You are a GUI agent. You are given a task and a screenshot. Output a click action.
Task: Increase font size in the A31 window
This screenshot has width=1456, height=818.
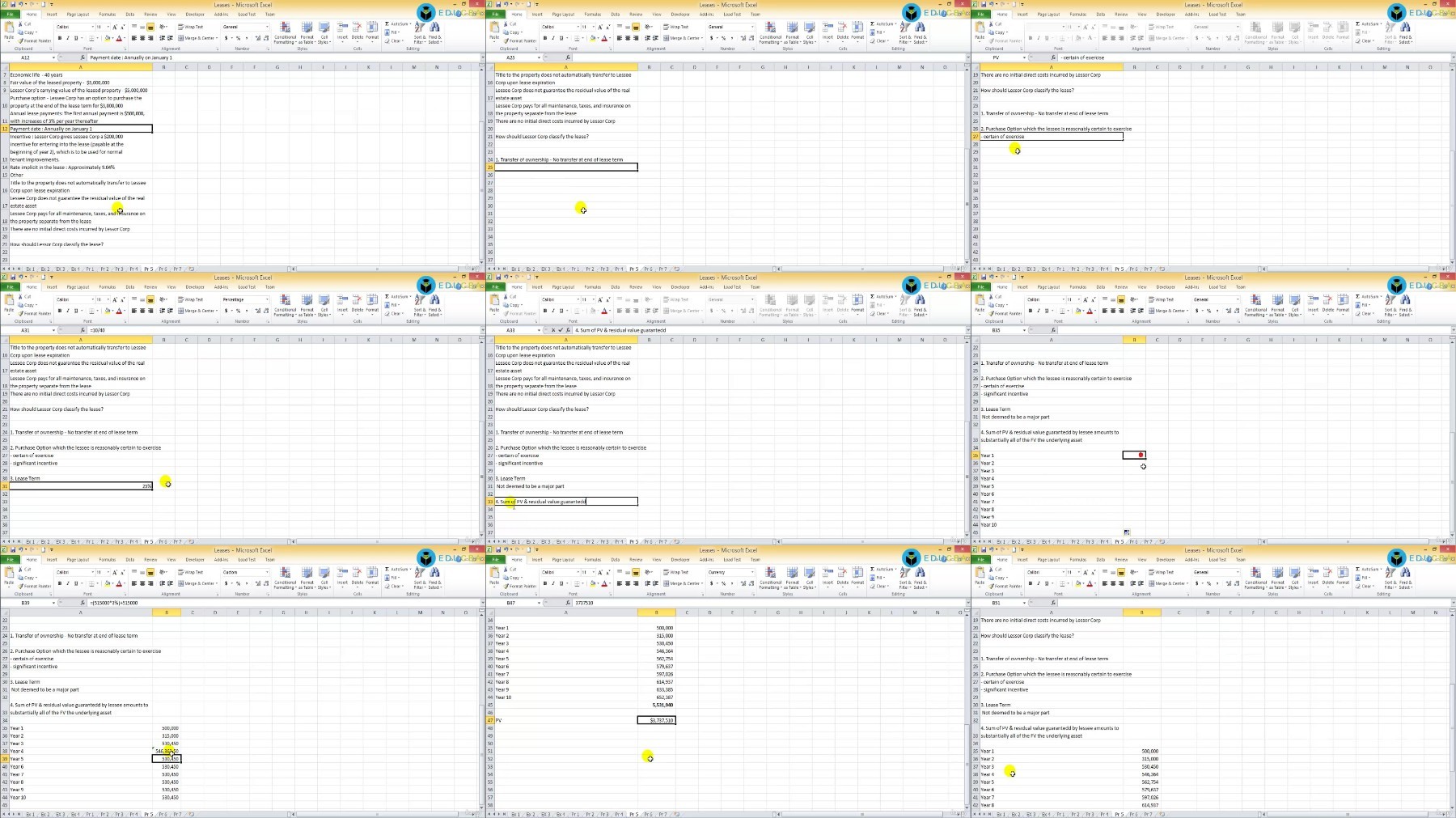coord(115,299)
